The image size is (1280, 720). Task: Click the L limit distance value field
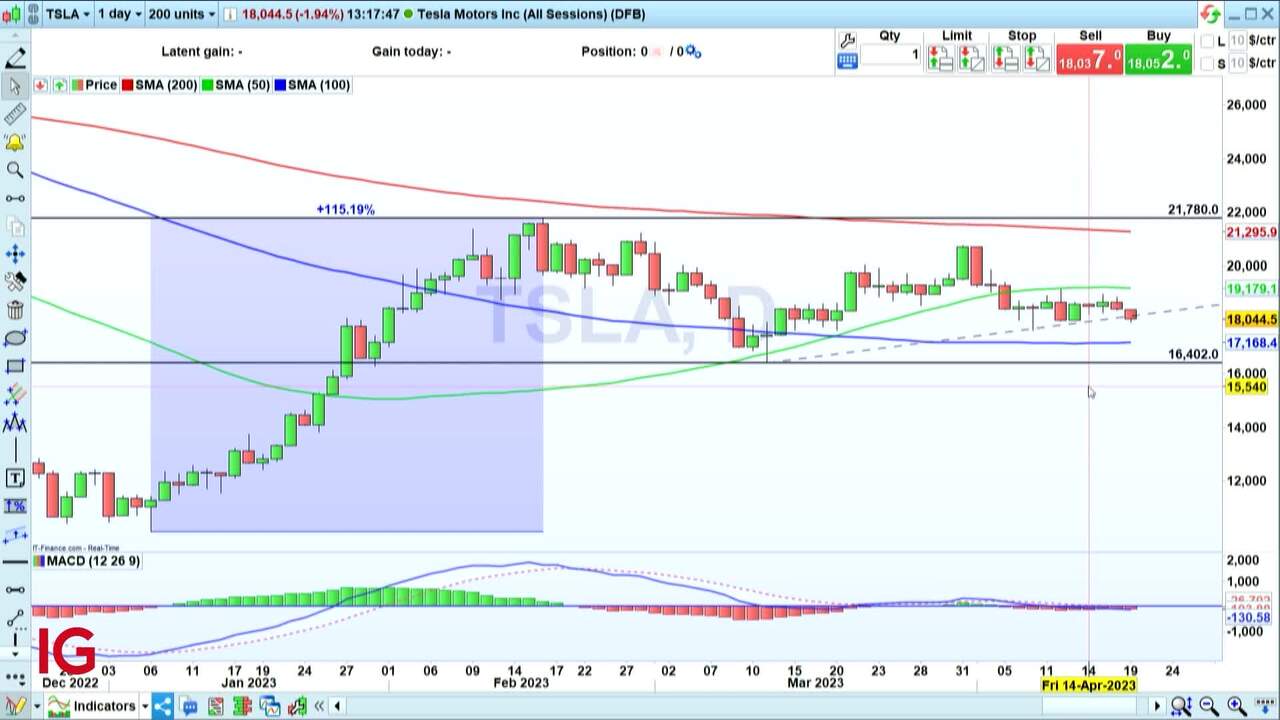click(1237, 41)
